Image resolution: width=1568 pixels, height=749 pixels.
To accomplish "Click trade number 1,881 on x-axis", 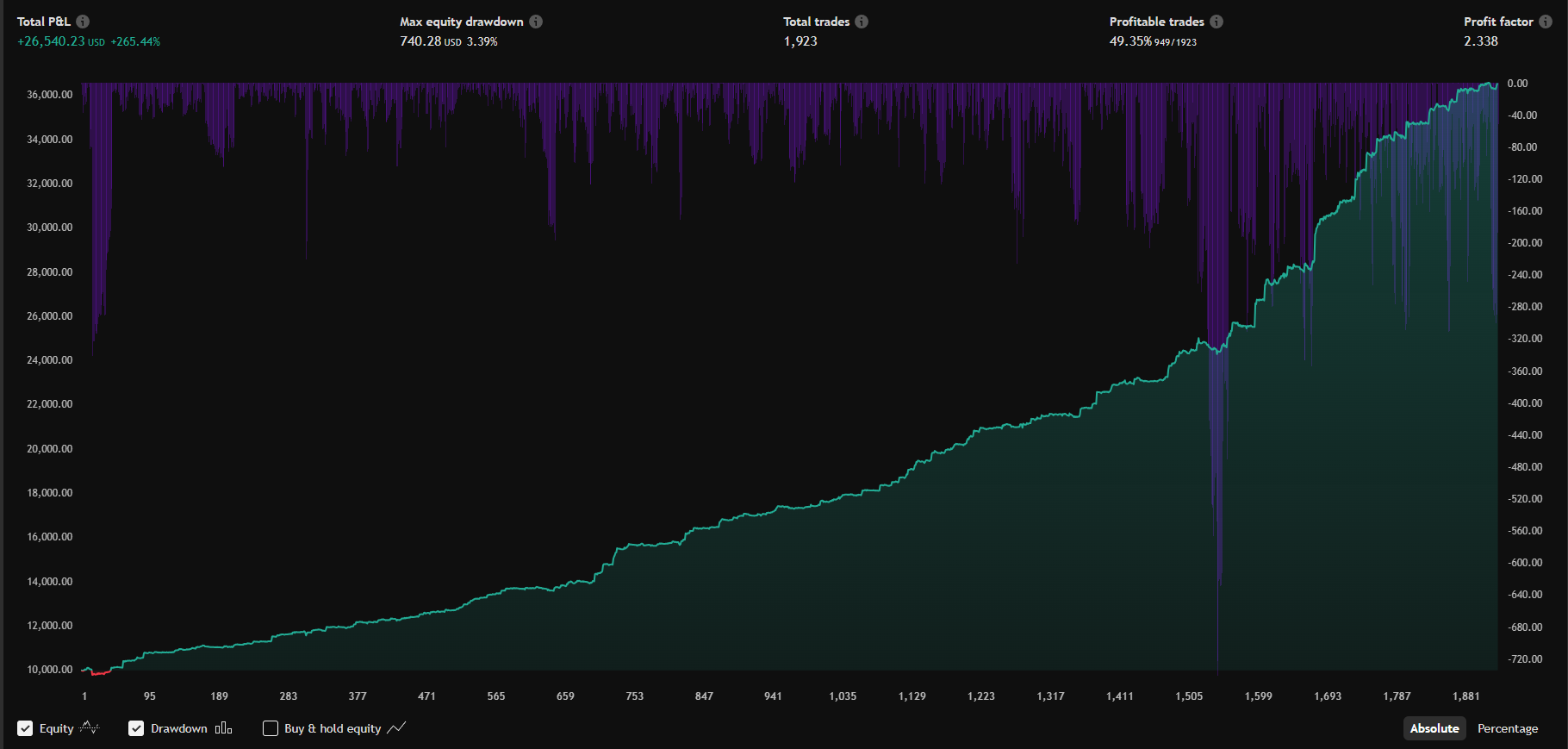I will [x=1465, y=696].
